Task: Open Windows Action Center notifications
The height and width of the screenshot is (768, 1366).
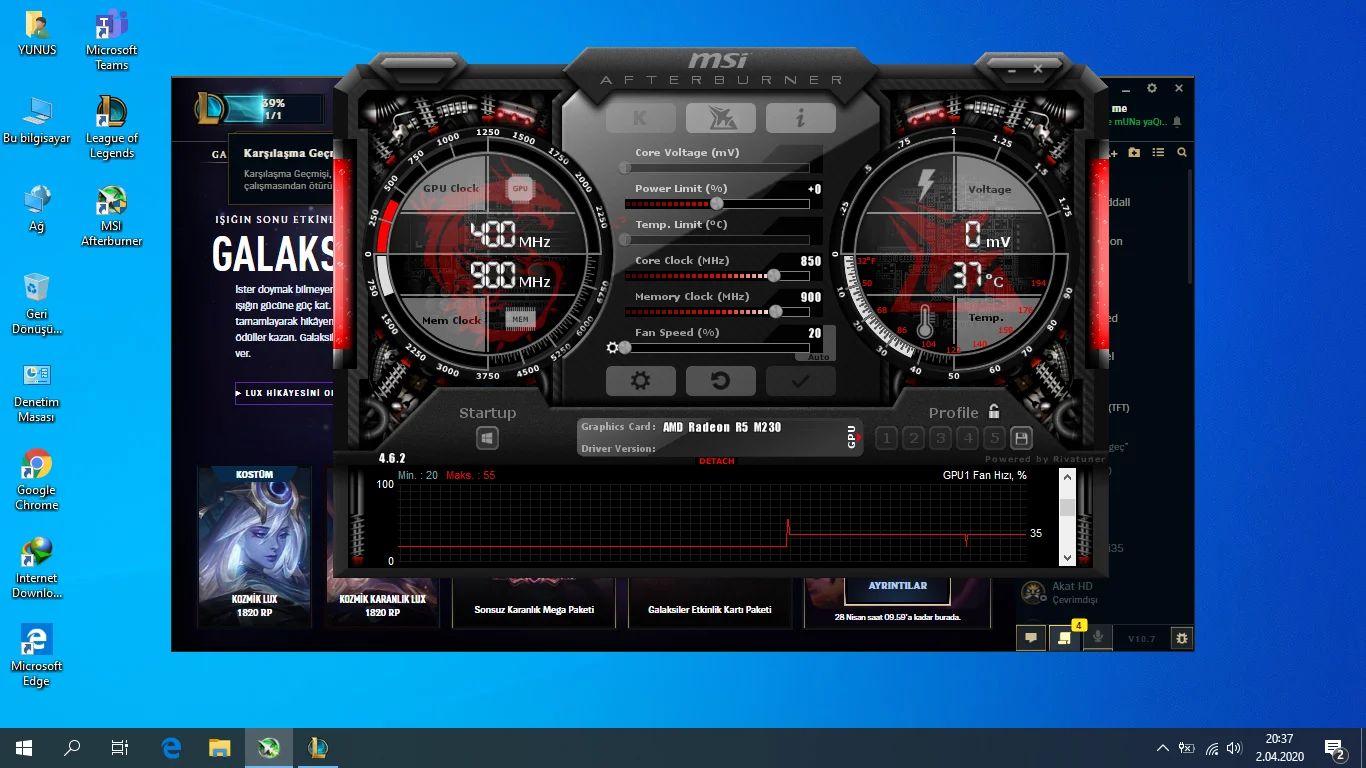Action: click(x=1334, y=748)
